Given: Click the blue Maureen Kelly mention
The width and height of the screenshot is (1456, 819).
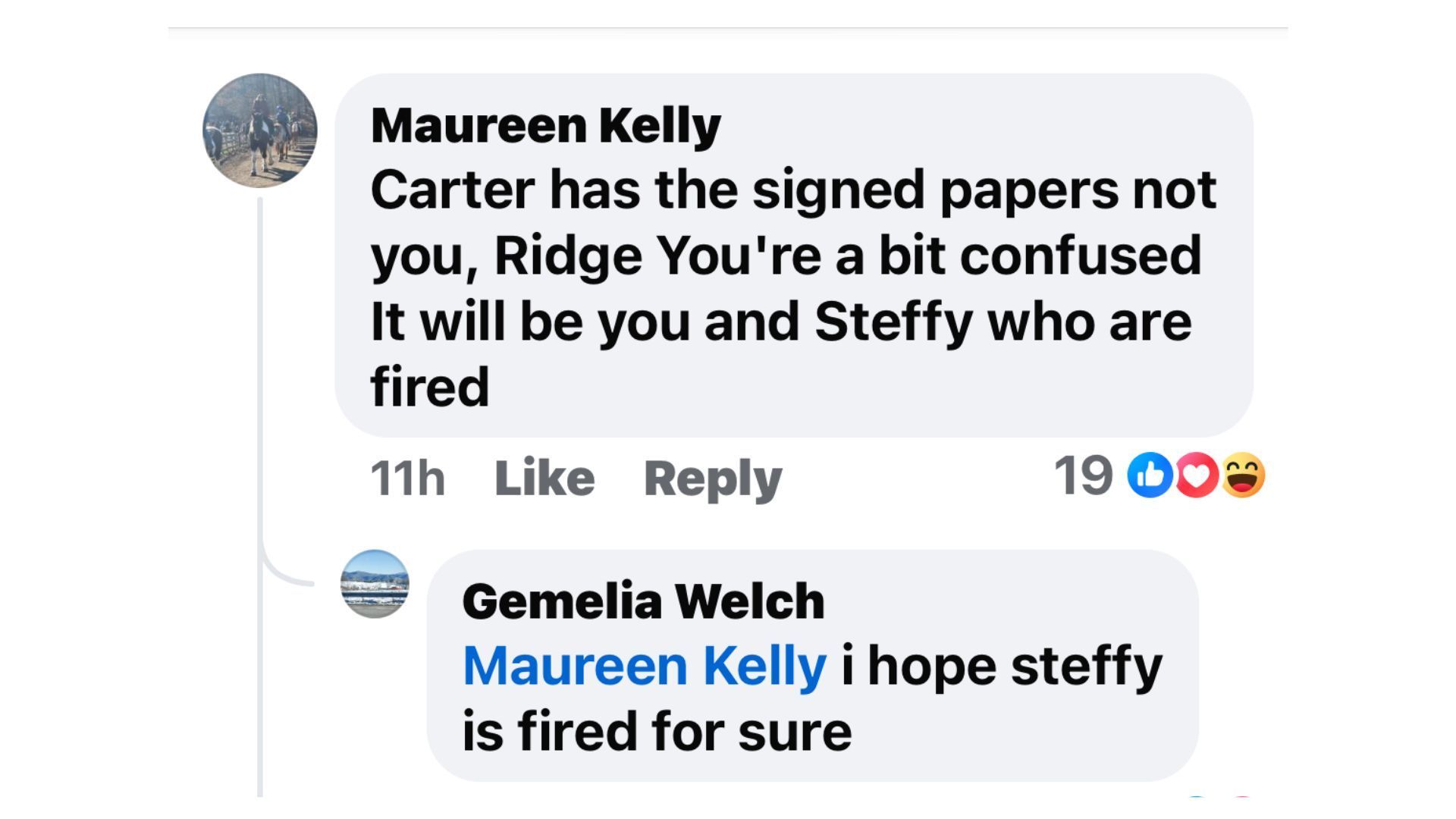Looking at the screenshot, I should [x=644, y=666].
